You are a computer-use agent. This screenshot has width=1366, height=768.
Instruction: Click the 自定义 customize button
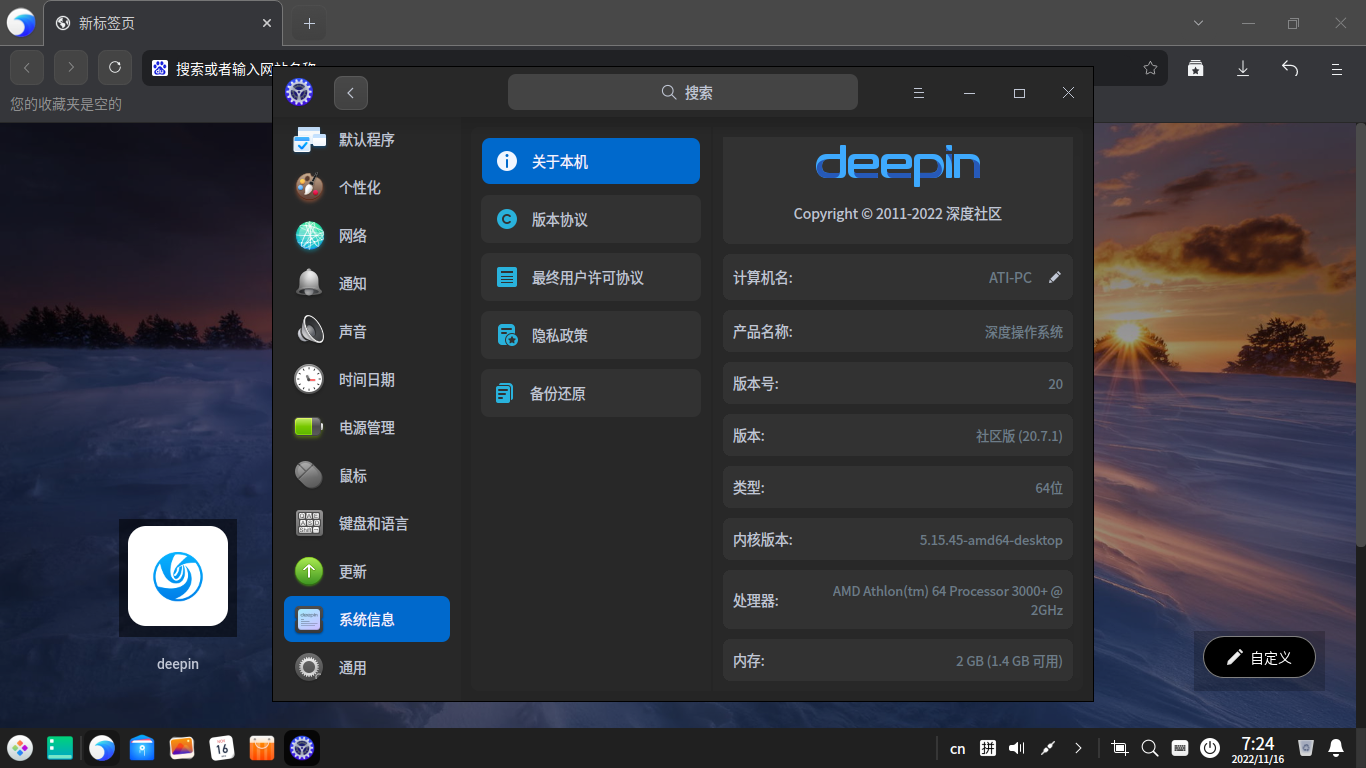pyautogui.click(x=1259, y=657)
